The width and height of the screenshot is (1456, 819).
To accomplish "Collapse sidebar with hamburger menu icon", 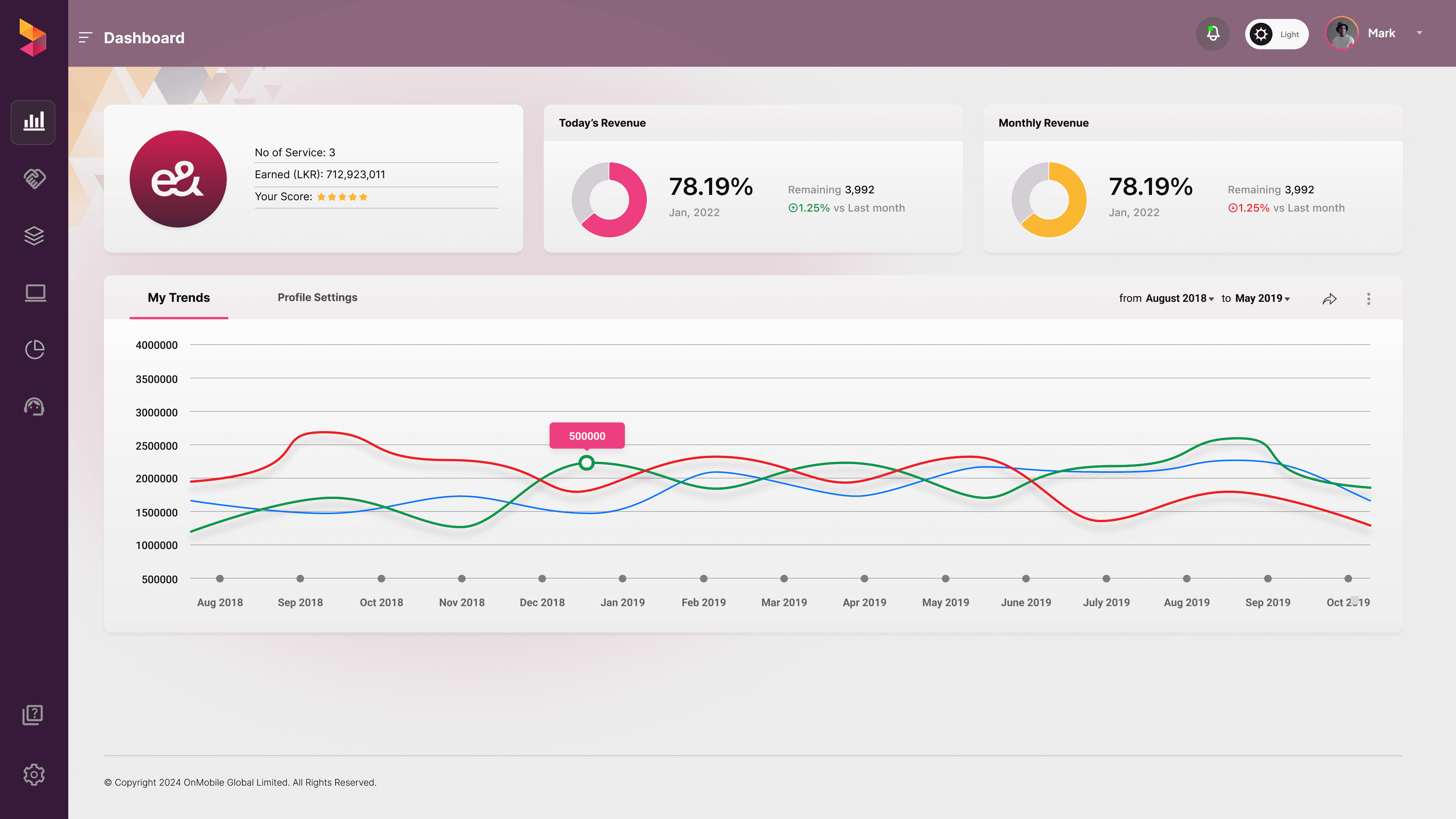I will click(x=85, y=38).
